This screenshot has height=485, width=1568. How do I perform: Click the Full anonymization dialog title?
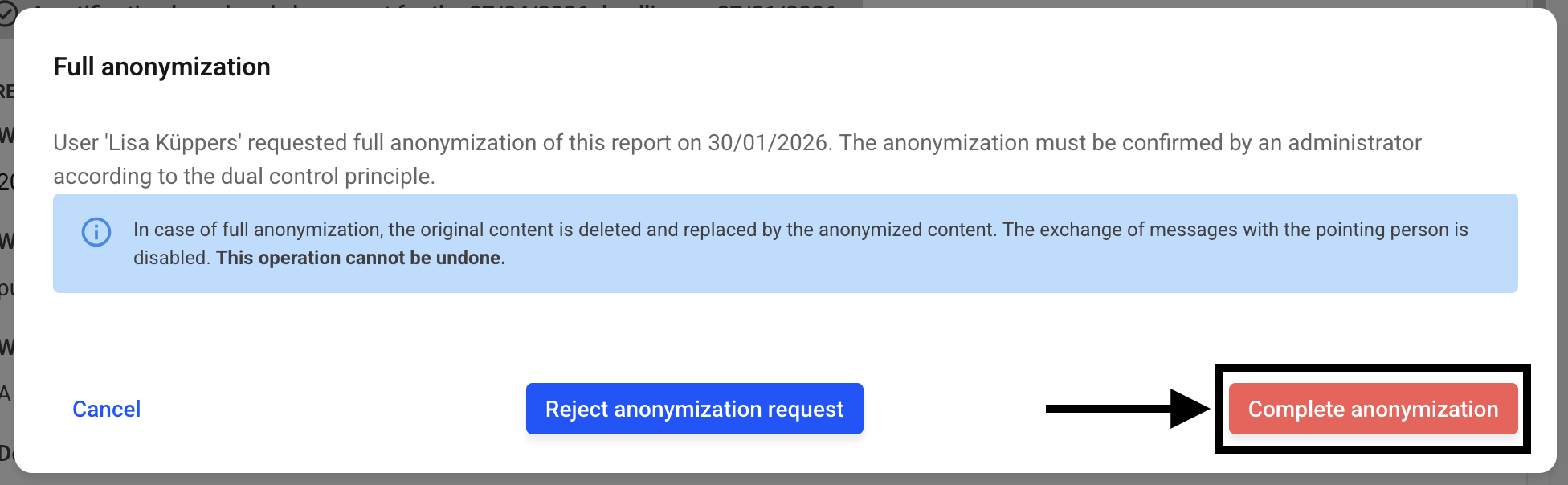161,67
